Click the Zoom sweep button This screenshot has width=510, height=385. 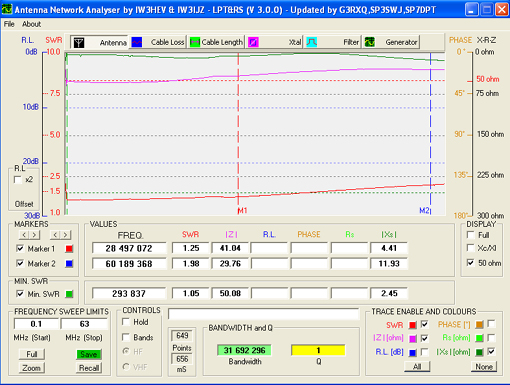point(32,368)
